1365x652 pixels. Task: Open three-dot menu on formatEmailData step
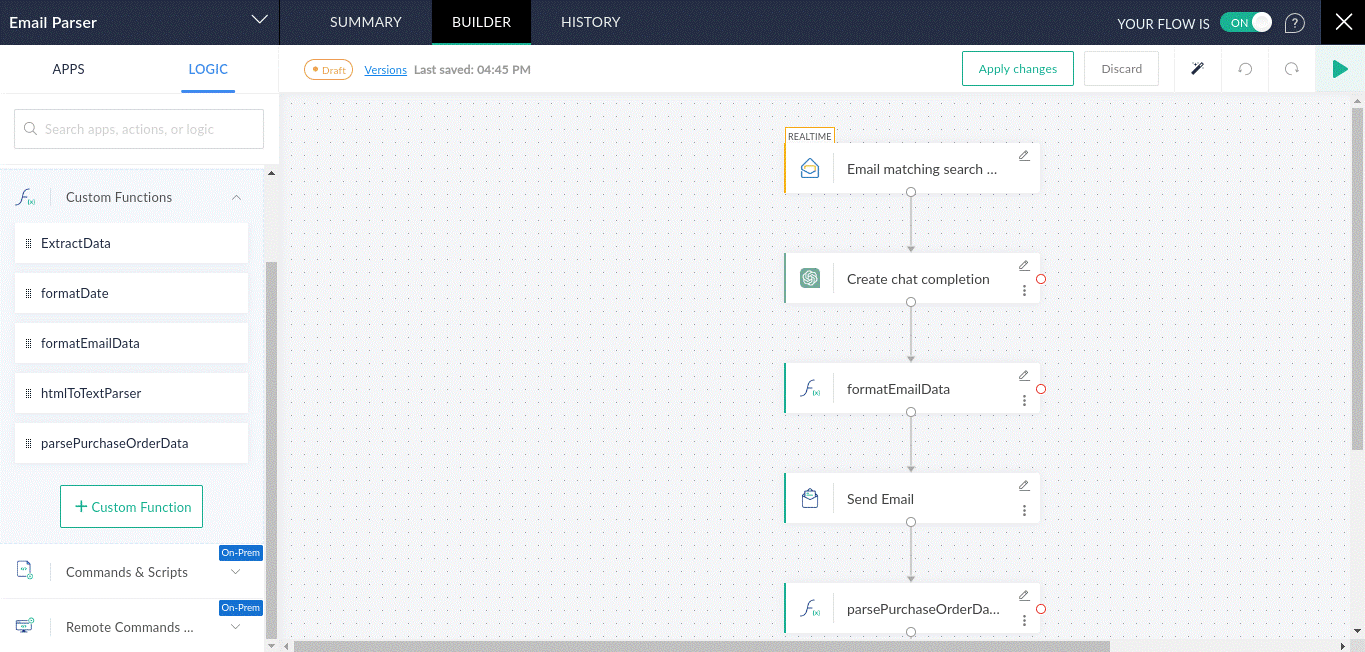[1024, 401]
